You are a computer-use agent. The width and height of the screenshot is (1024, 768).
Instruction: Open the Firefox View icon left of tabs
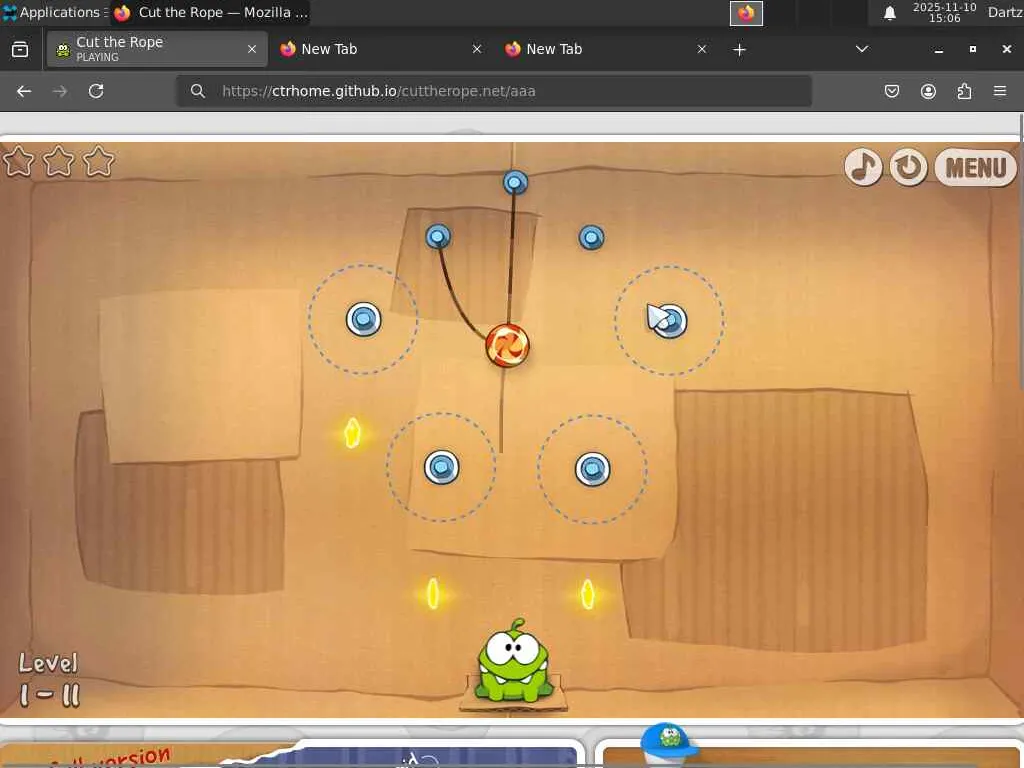20,50
